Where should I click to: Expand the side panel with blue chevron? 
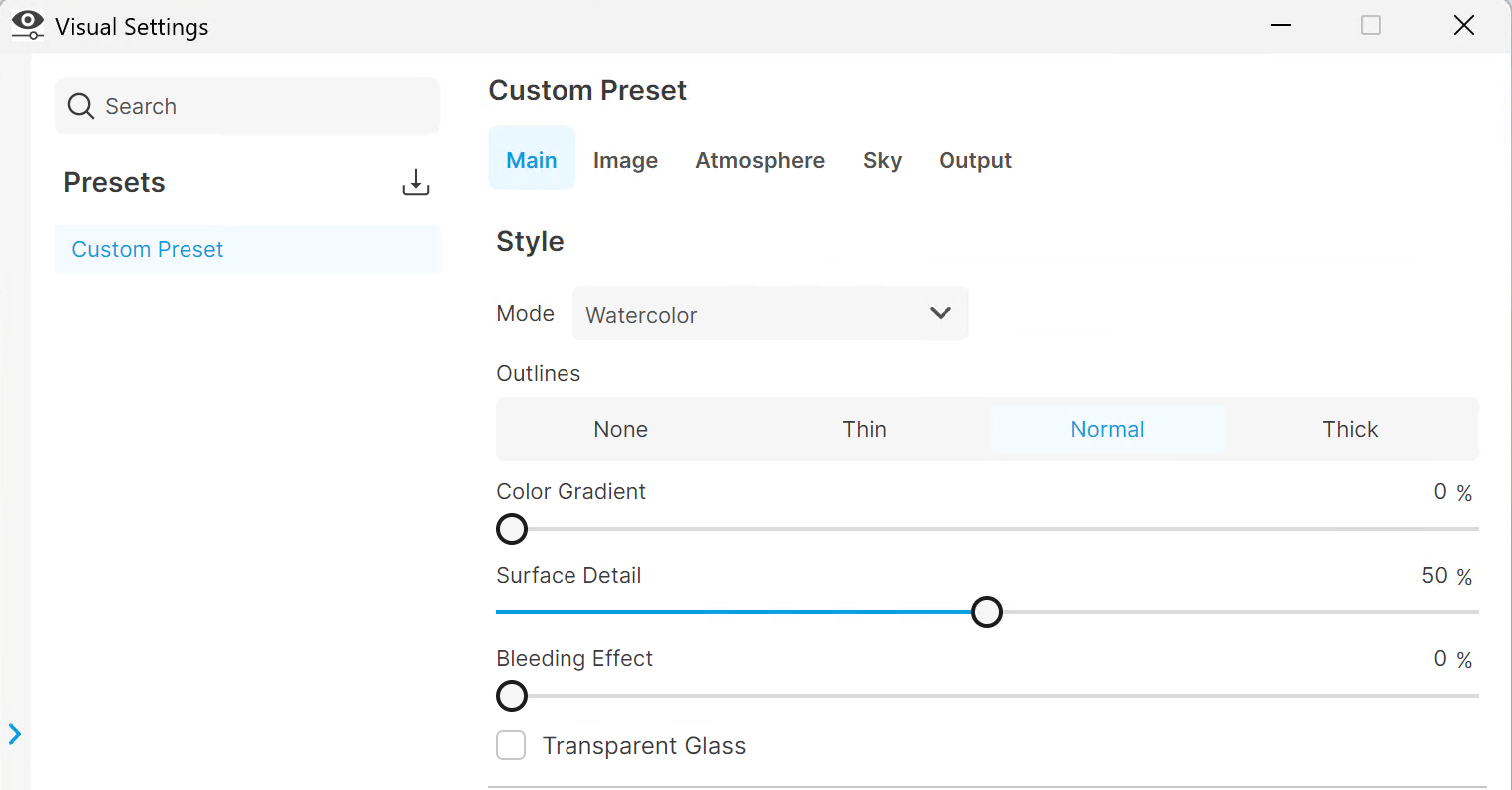click(15, 735)
